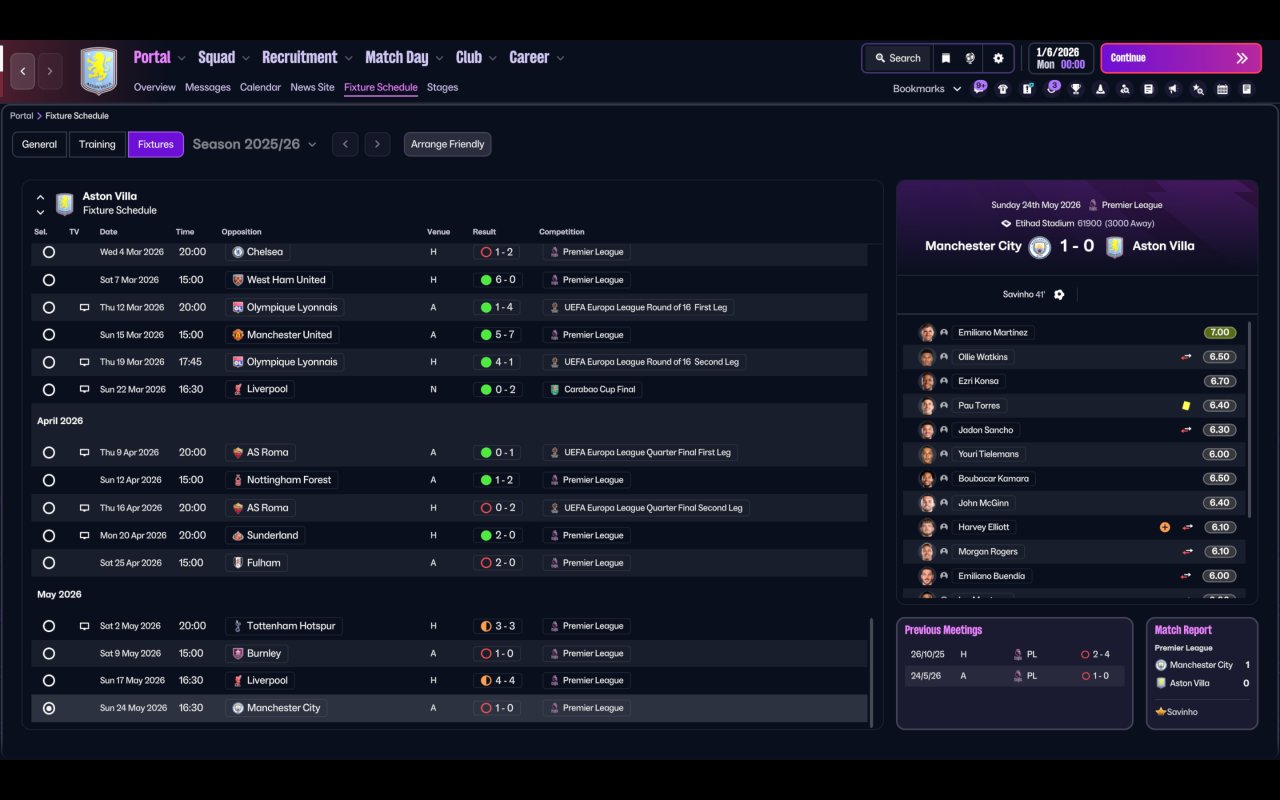Click the gear icon next to Savinho 41'
Image resolution: width=1280 pixels, height=800 pixels.
(x=1059, y=295)
